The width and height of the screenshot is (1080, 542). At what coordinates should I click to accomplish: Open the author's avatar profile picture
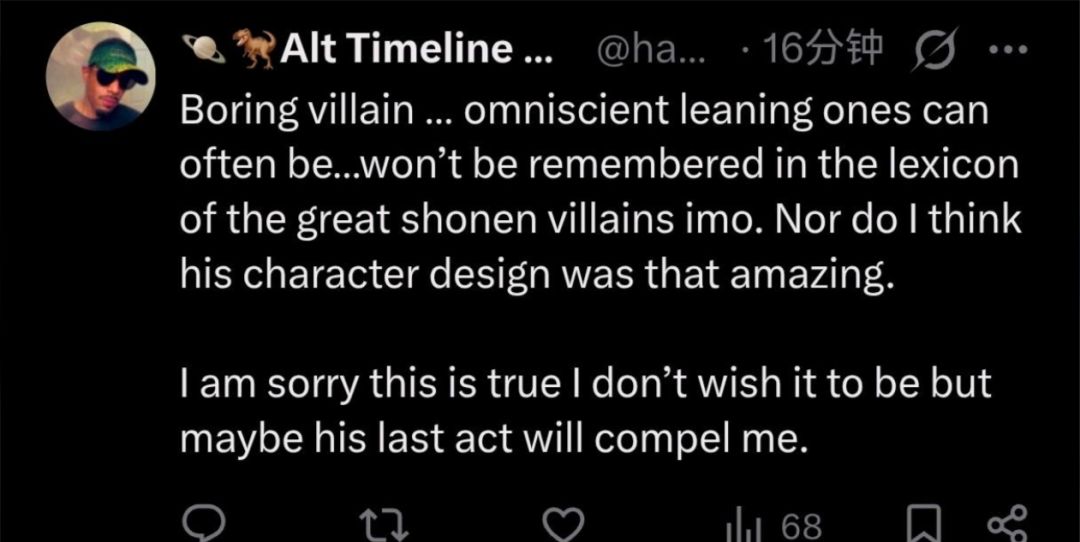(x=101, y=76)
